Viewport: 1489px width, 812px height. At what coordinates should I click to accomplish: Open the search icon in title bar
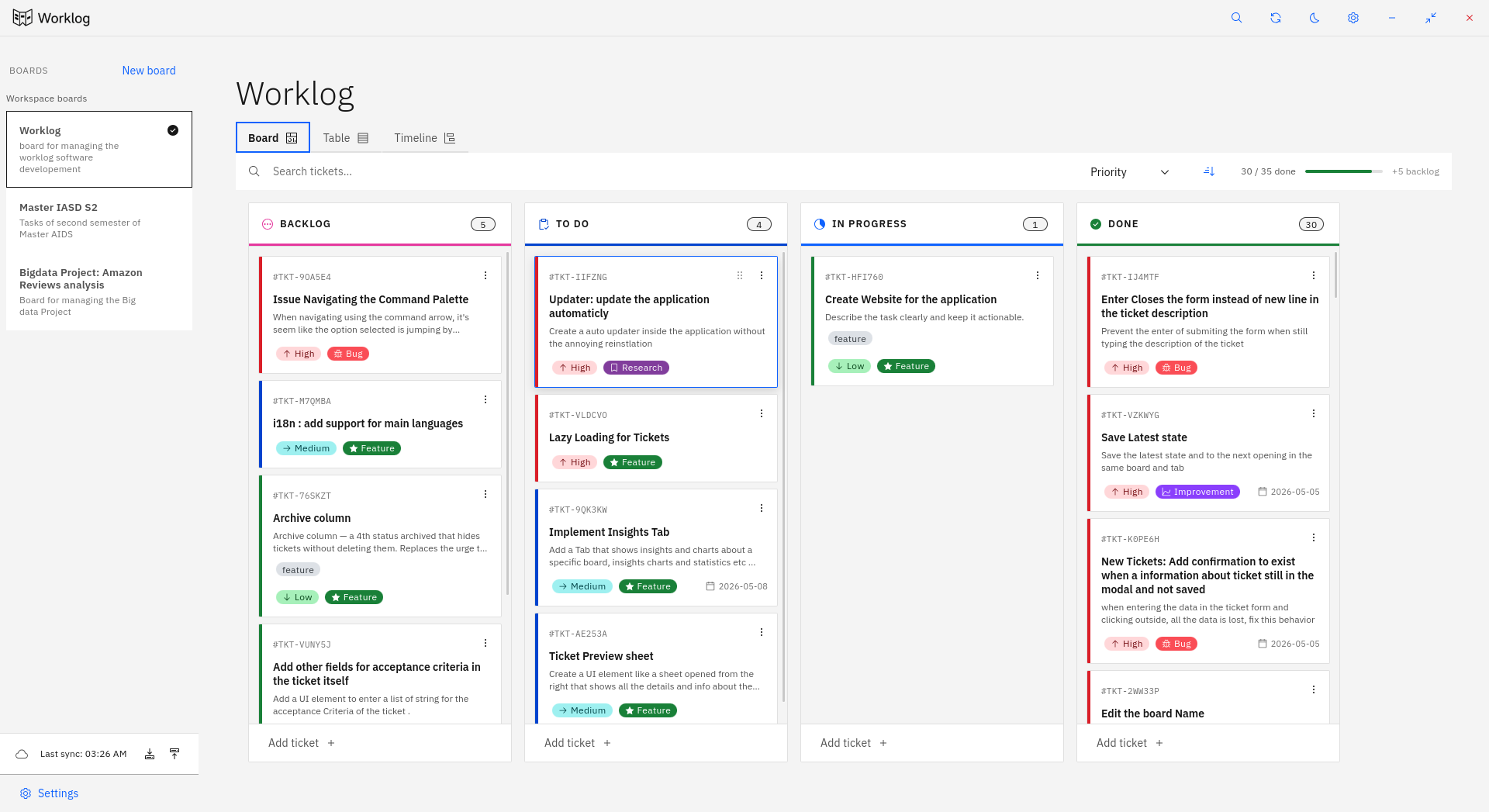click(x=1237, y=18)
